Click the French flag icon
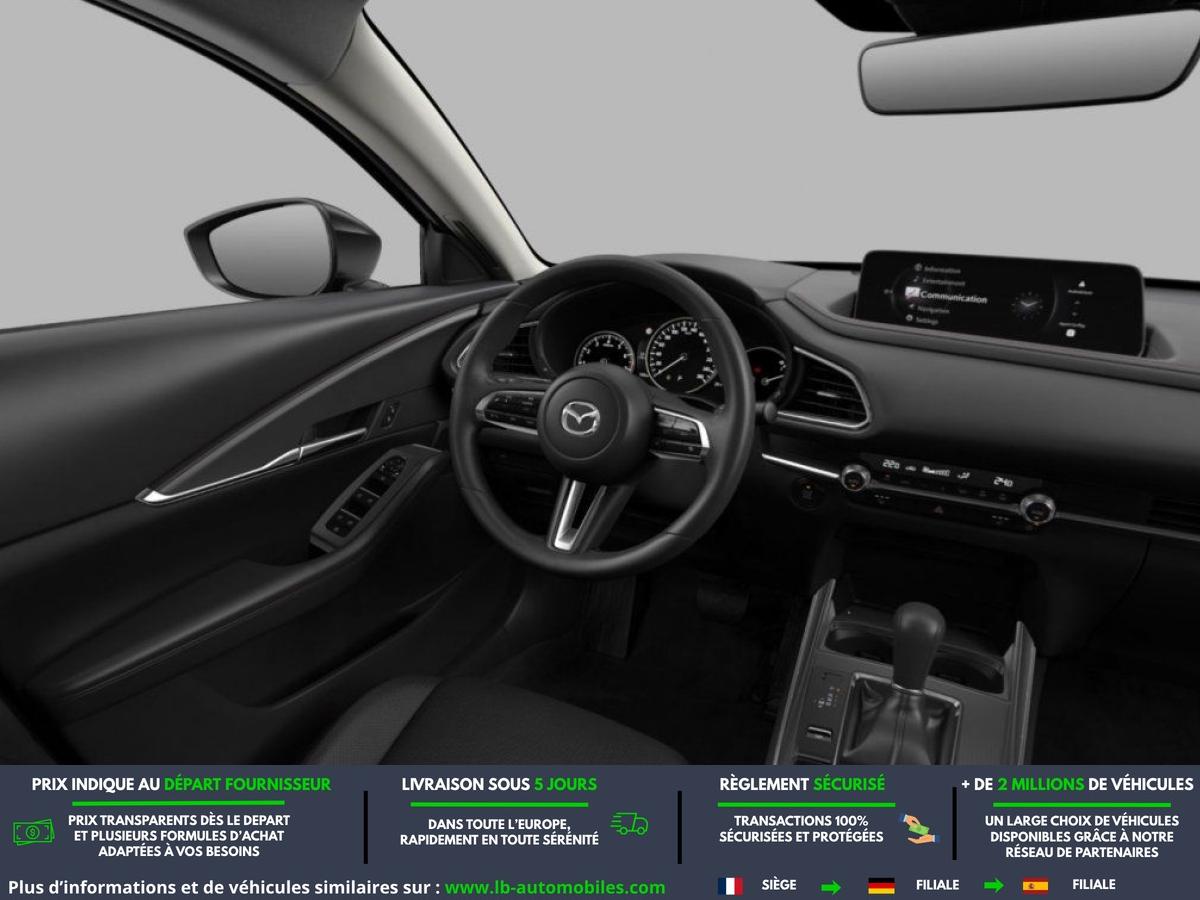Screen dimensions: 1200x900 (x=730, y=886)
